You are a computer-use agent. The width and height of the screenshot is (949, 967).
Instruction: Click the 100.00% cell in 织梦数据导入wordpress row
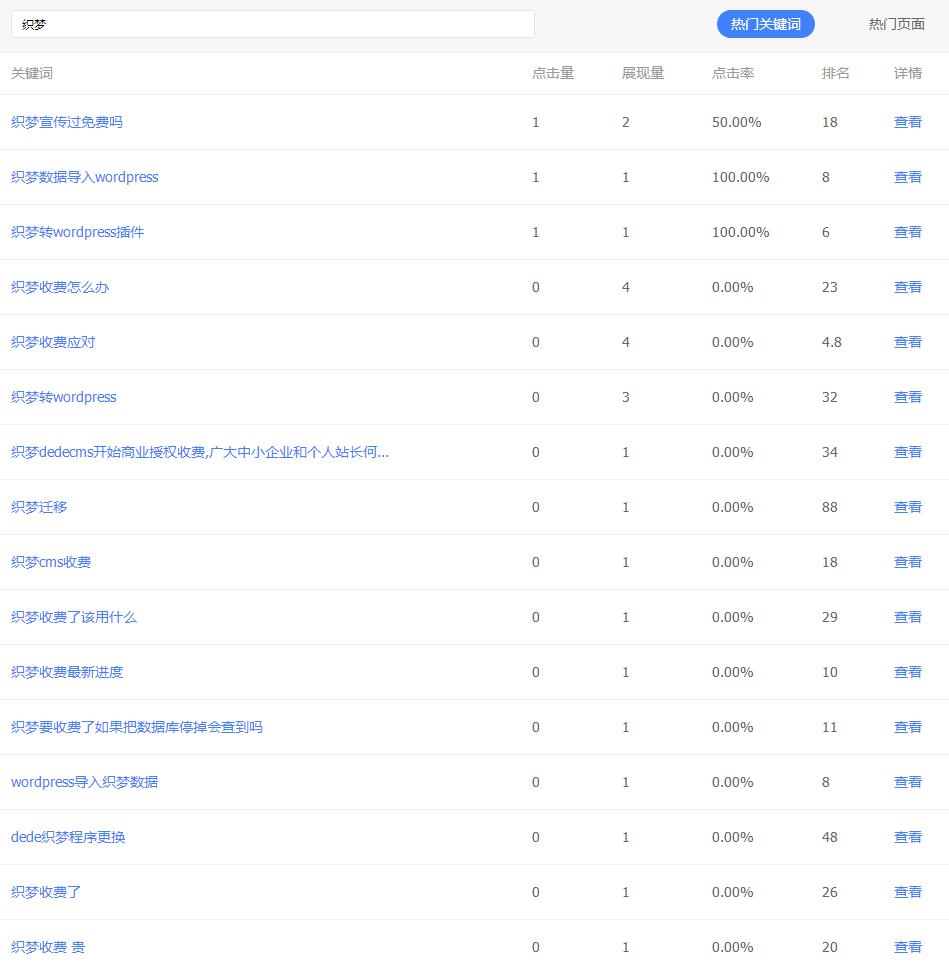pyautogui.click(x=741, y=177)
